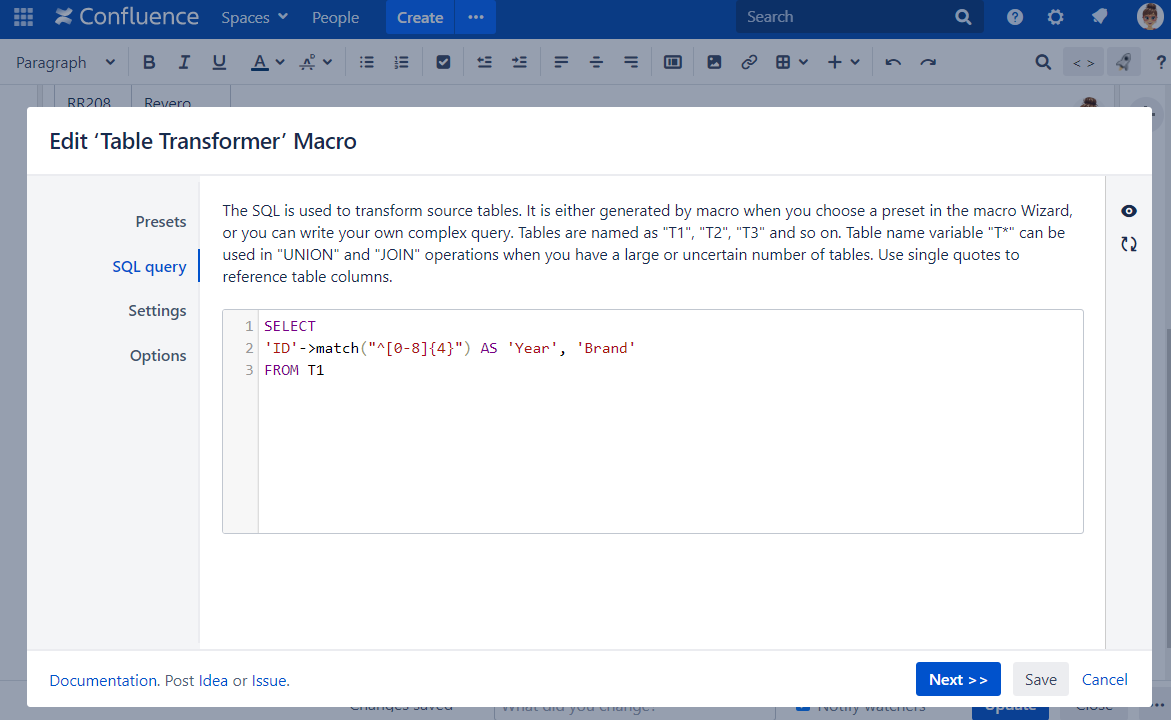
Task: Open the Settings tab of the macro
Action: [157, 311]
